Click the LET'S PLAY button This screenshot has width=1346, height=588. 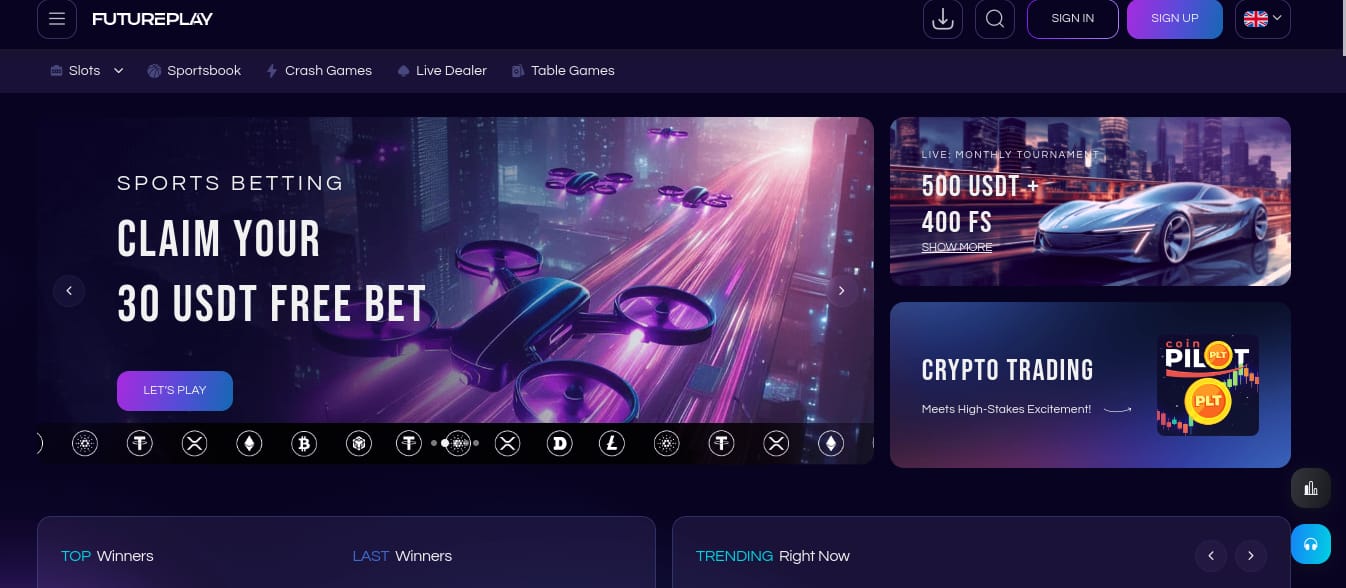click(x=175, y=391)
